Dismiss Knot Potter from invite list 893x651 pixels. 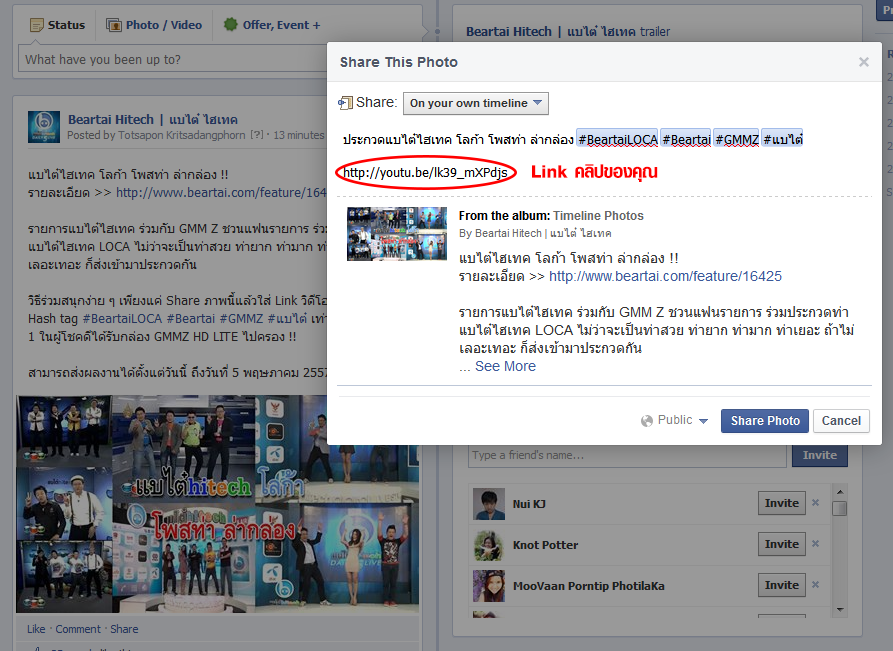click(816, 543)
